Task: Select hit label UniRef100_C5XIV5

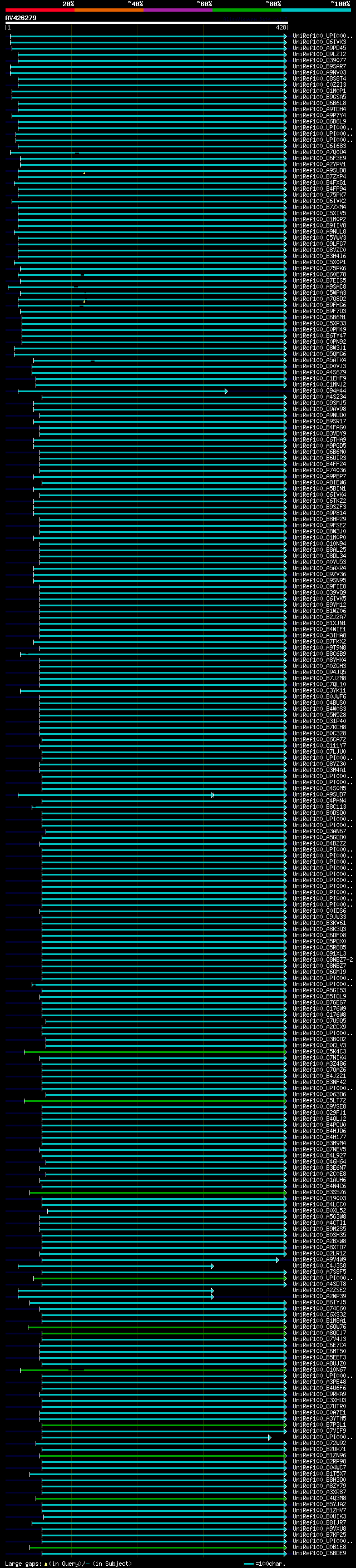Action: point(319,213)
